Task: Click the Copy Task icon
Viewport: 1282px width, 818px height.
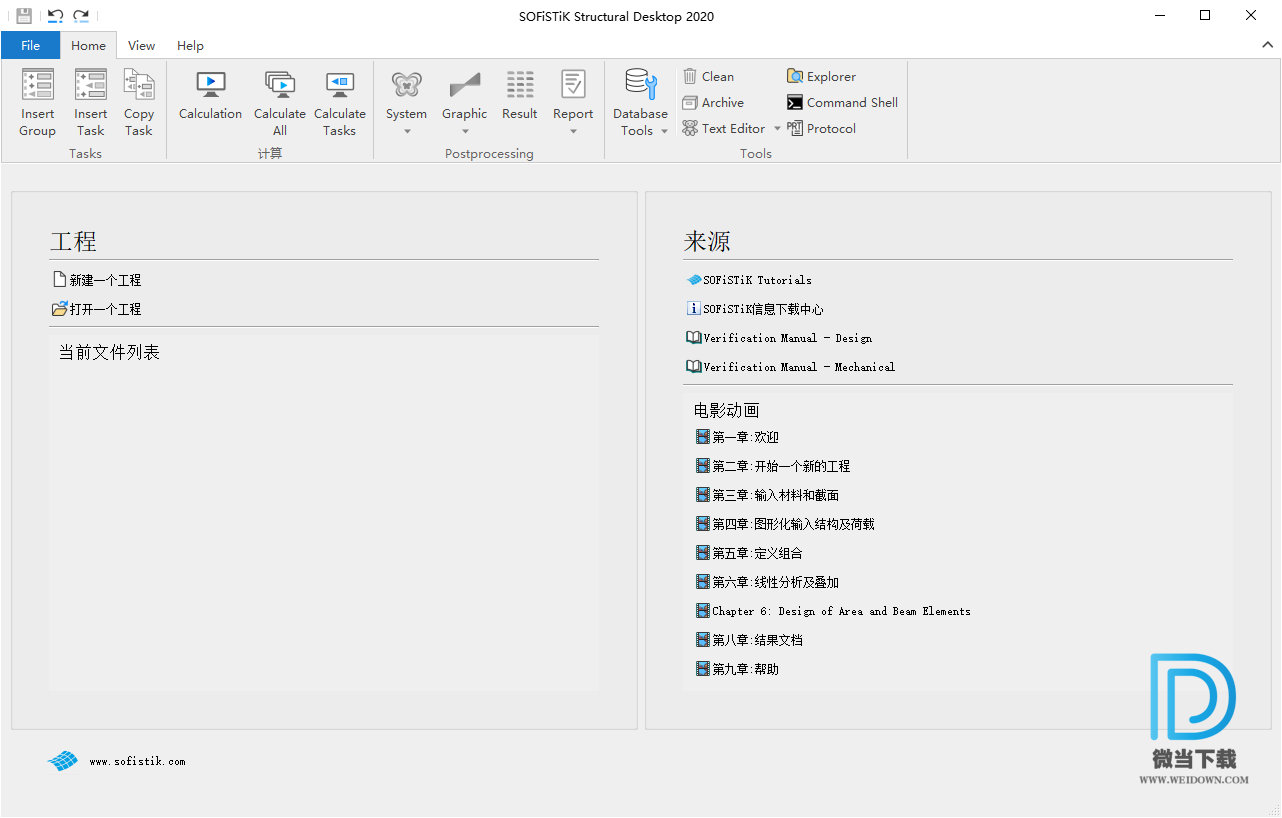Action: pyautogui.click(x=139, y=85)
